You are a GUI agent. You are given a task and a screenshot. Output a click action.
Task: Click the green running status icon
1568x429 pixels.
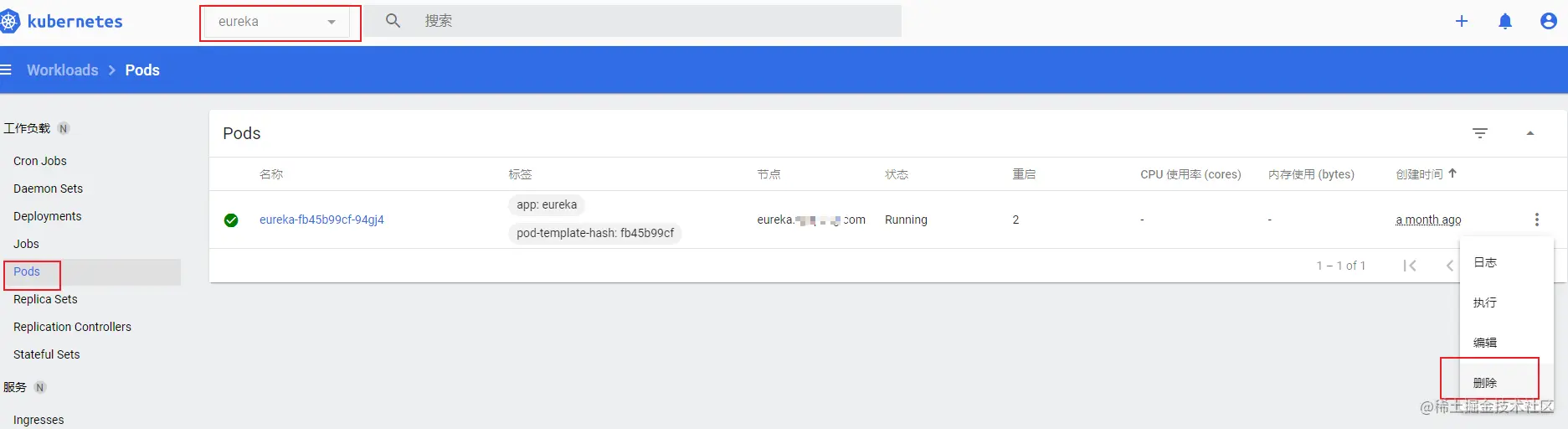[231, 220]
